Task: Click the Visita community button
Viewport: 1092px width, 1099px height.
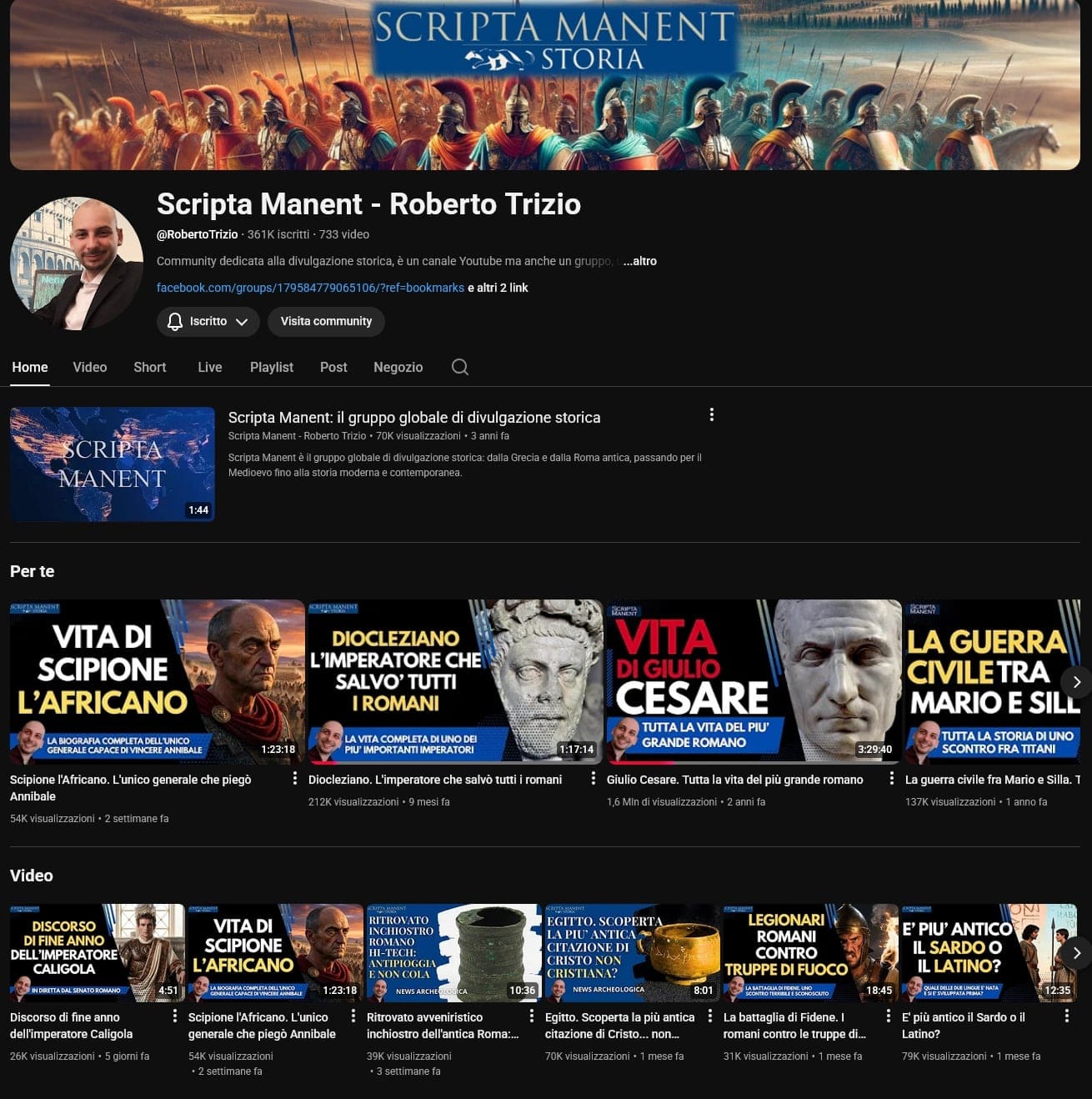Action: tap(326, 321)
